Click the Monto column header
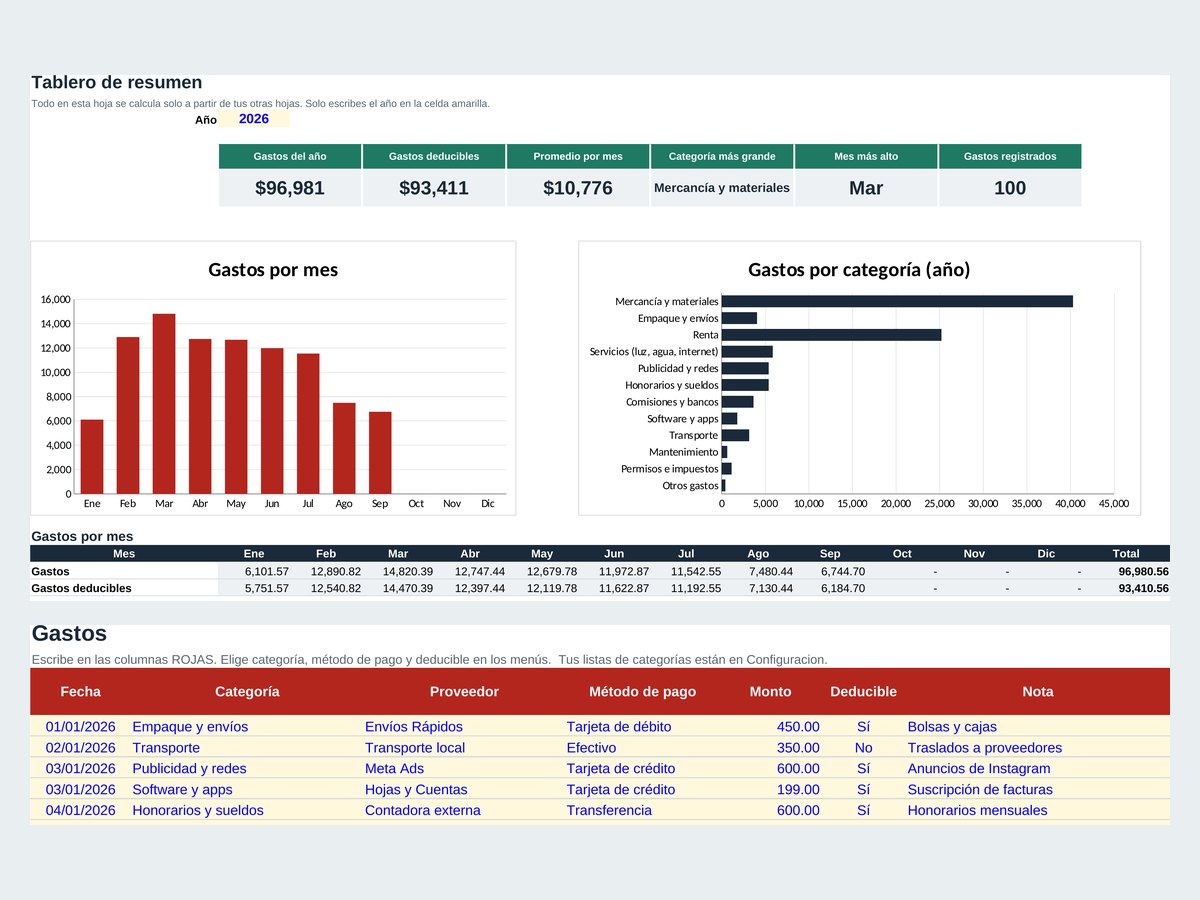1200x900 pixels. 771,691
